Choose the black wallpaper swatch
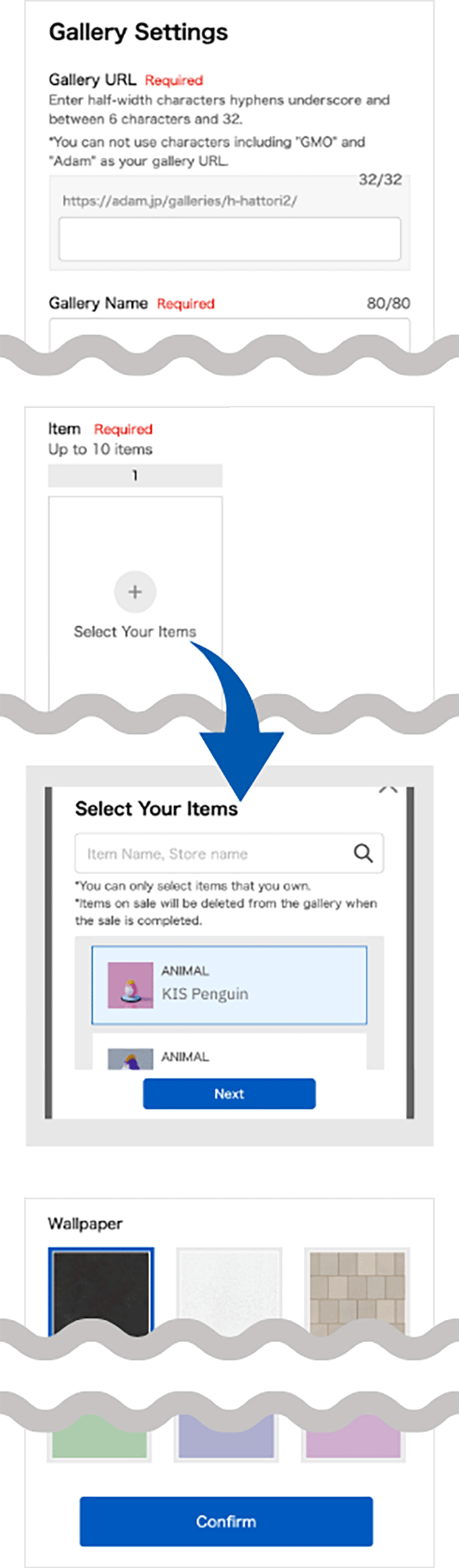459x1568 pixels. click(x=101, y=1290)
